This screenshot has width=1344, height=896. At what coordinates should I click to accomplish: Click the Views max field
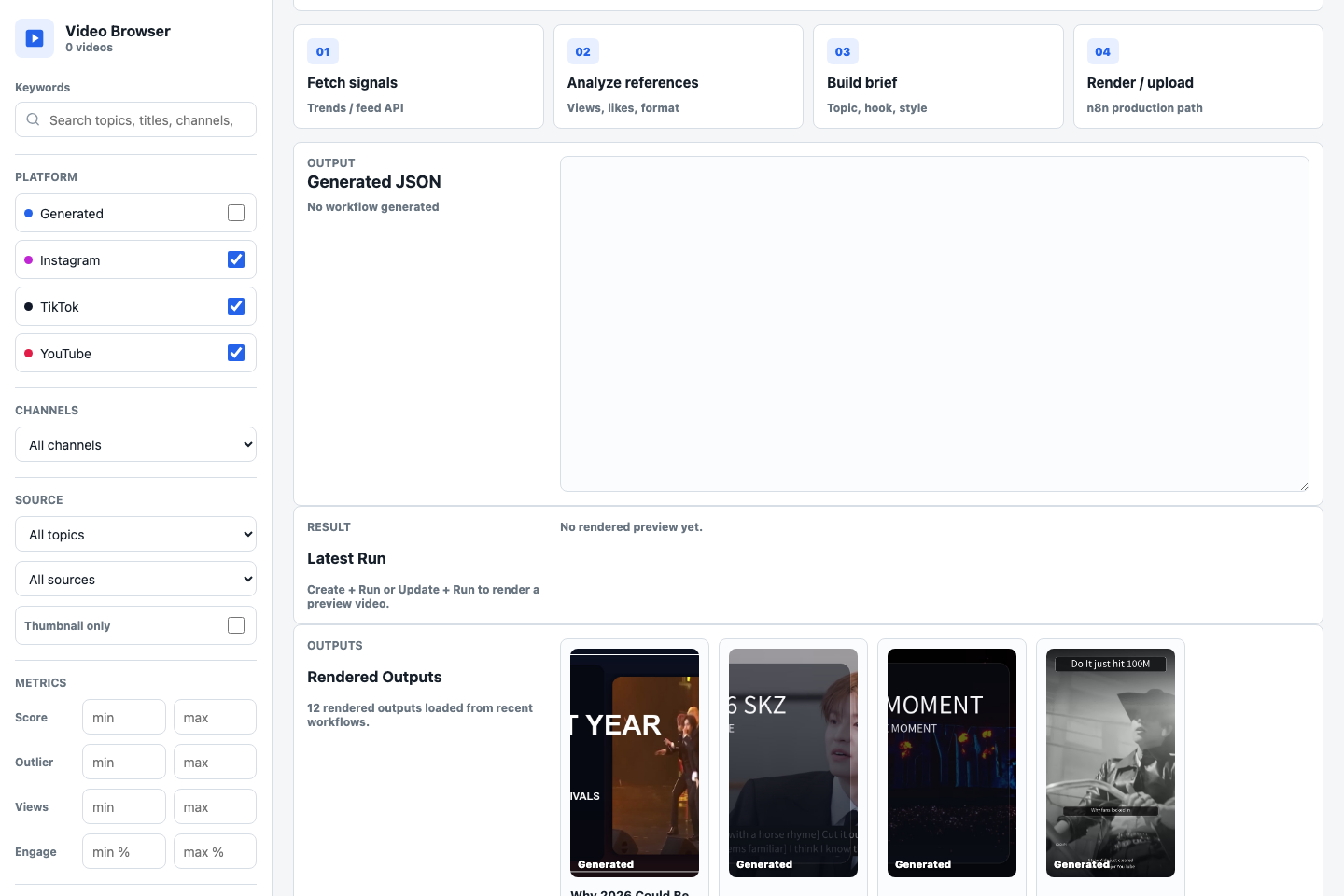pos(215,806)
